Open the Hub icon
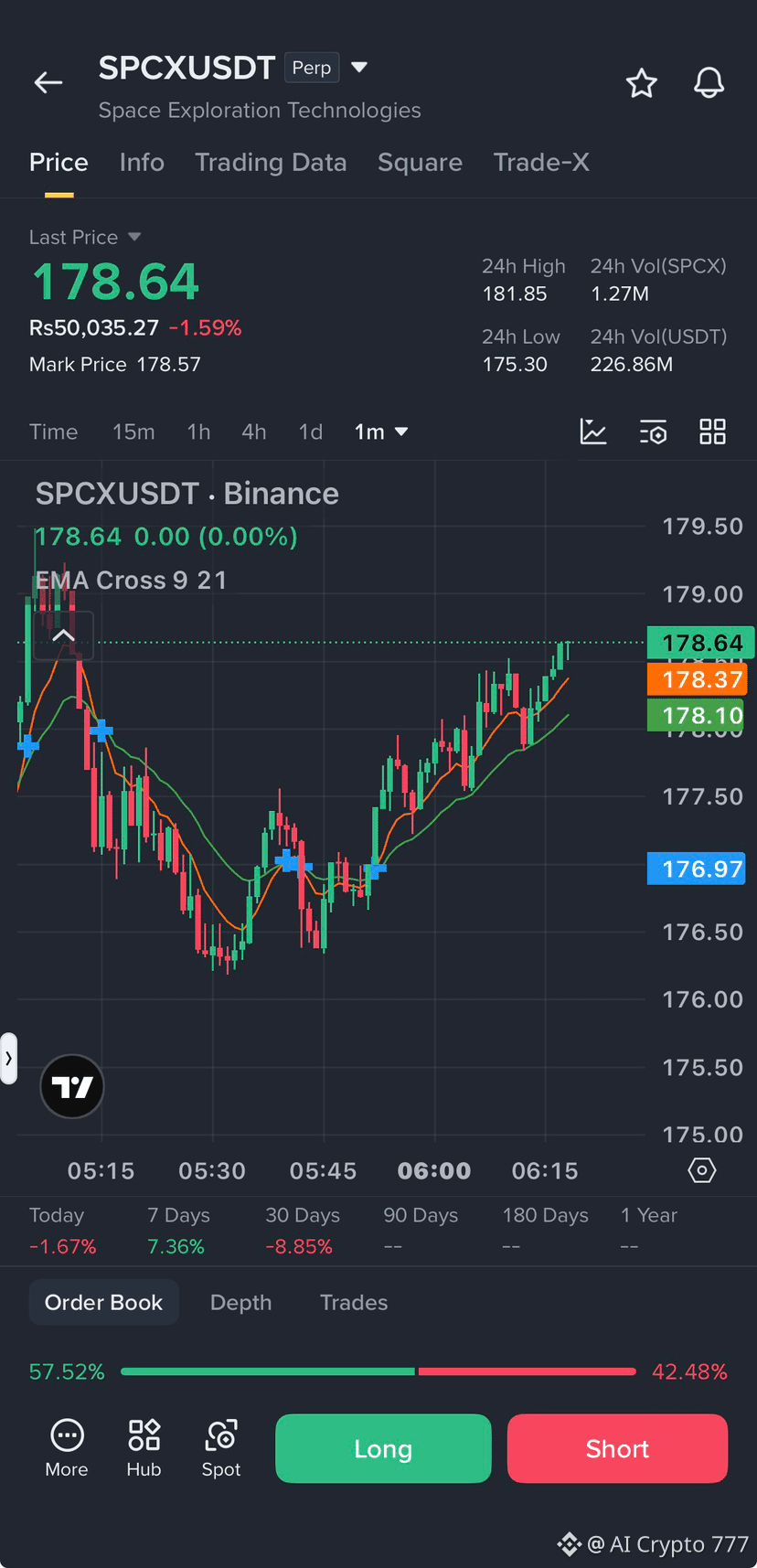 tap(144, 1448)
